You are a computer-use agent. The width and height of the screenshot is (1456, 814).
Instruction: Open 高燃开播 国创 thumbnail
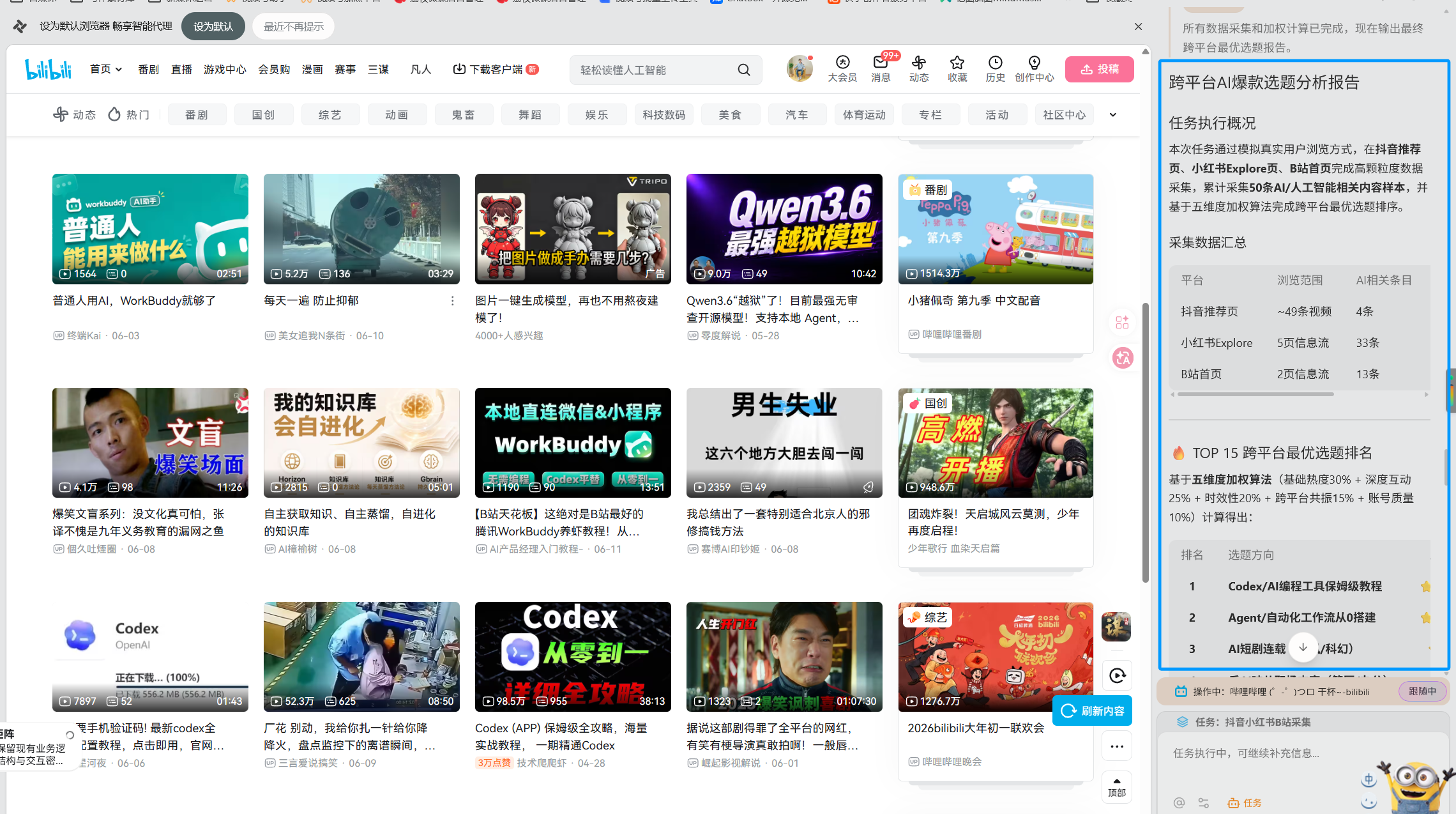point(996,443)
